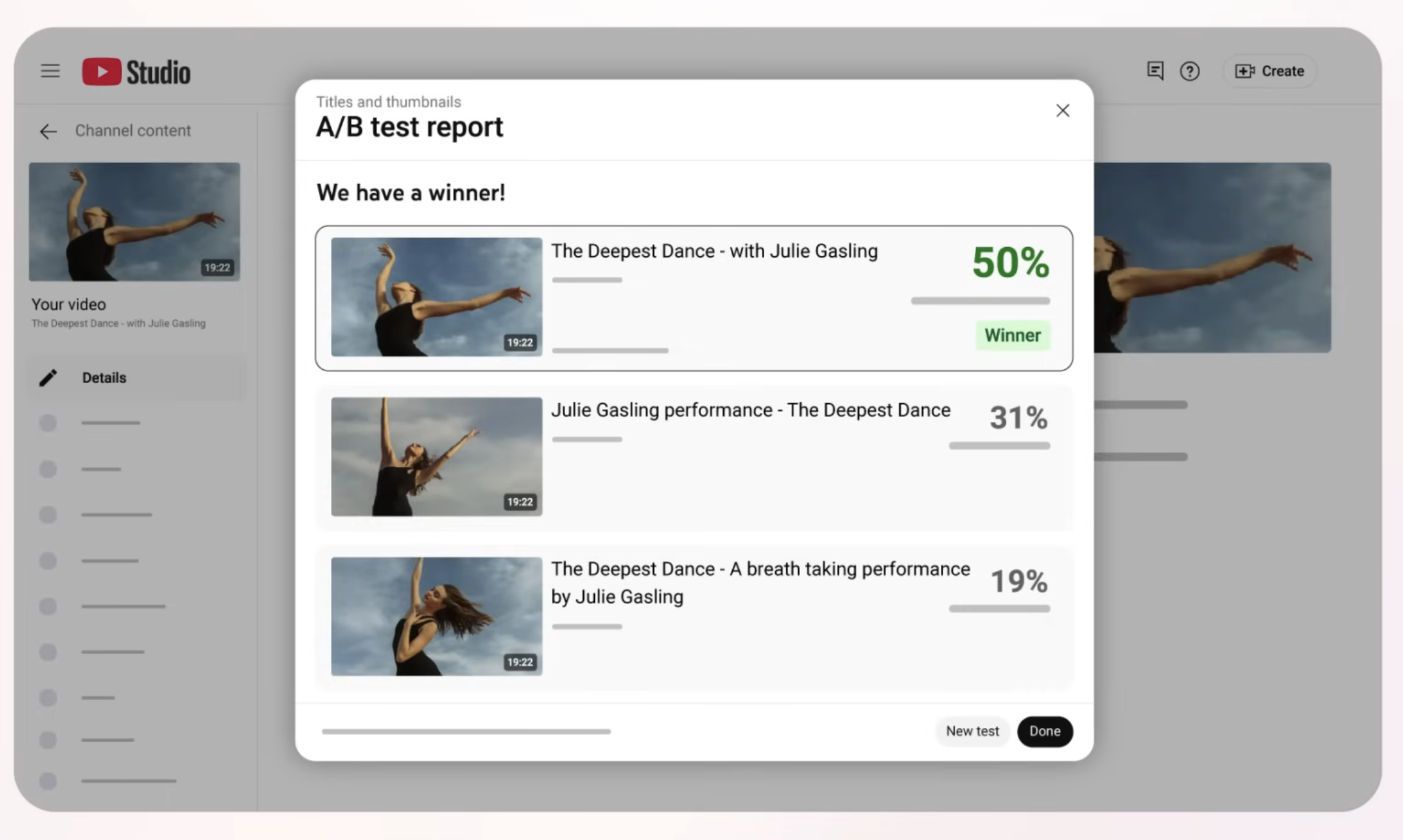This screenshot has height=840, width=1403.
Task: Click the Channel content link
Action: pos(132,131)
